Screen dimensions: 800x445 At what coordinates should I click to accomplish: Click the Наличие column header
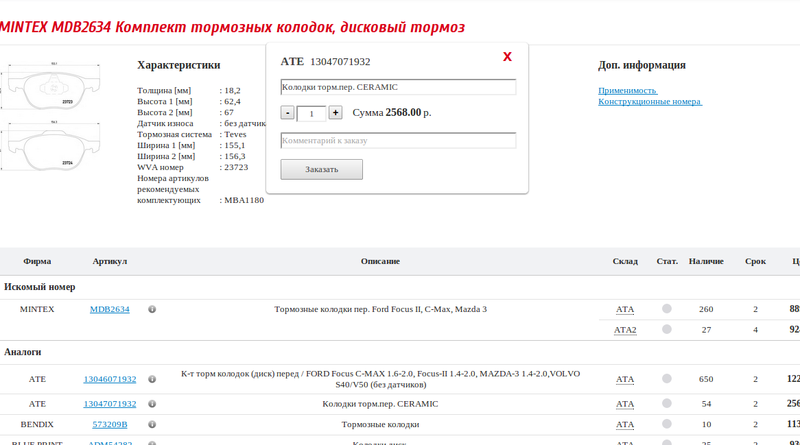click(706, 261)
